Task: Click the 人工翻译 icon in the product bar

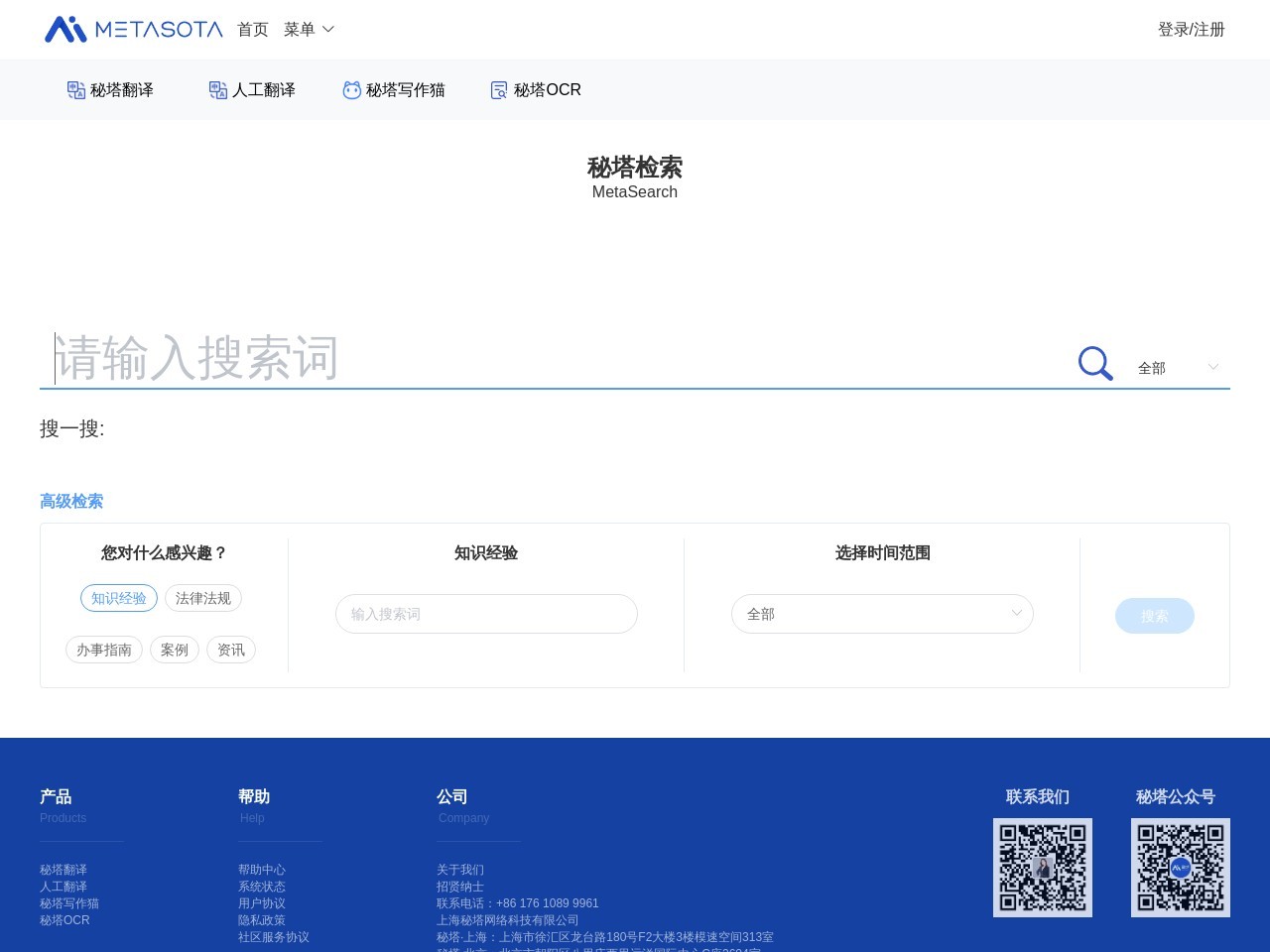Action: point(218,90)
